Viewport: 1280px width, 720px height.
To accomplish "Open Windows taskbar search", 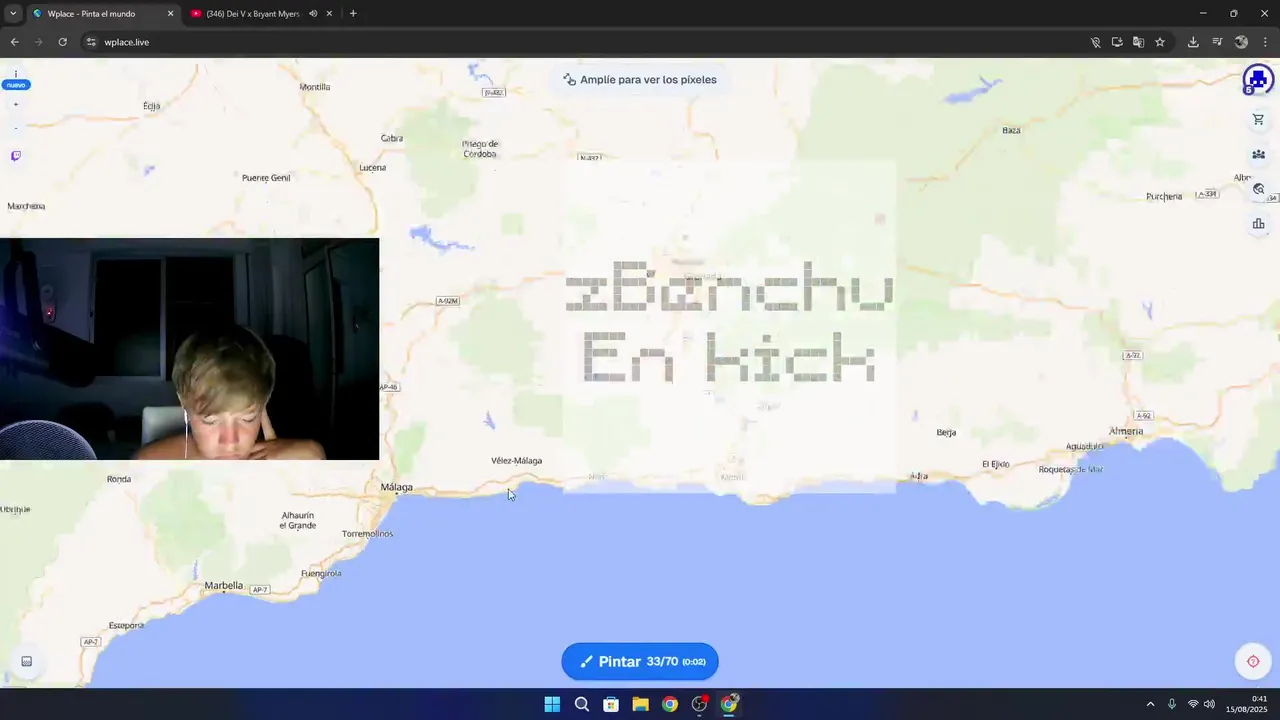I will (x=581, y=704).
